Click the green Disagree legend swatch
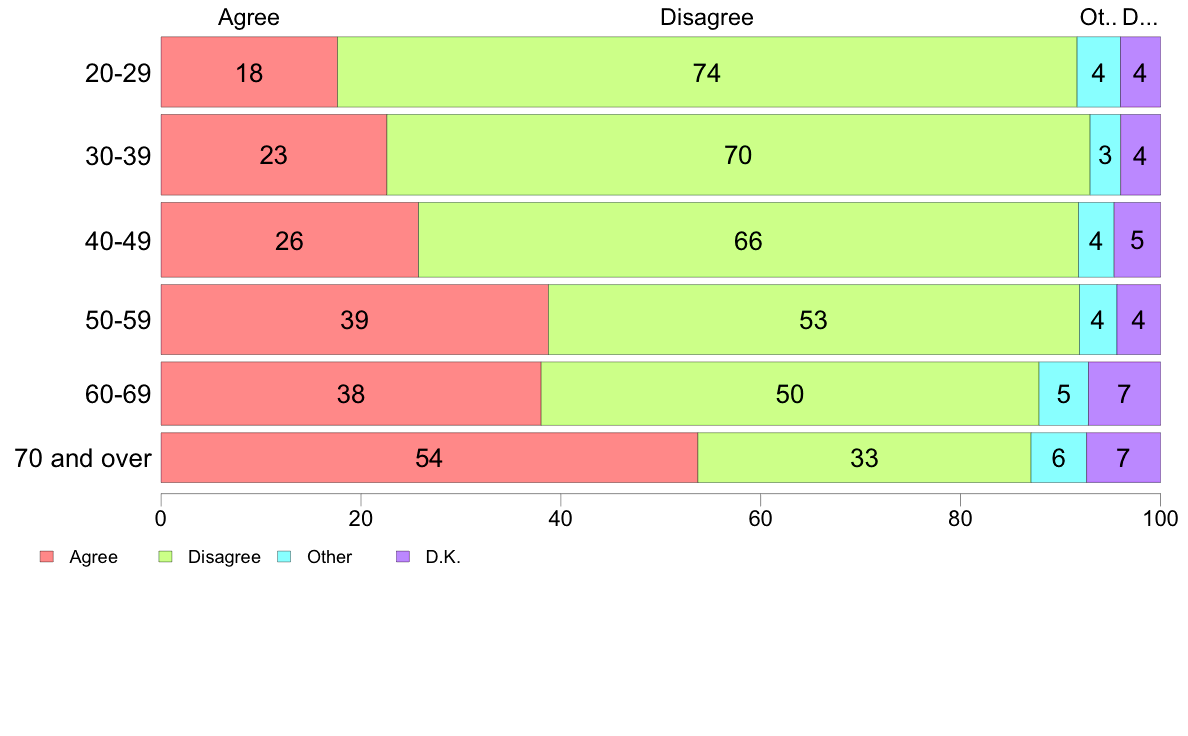The height and width of the screenshot is (736, 1188). coord(166,557)
